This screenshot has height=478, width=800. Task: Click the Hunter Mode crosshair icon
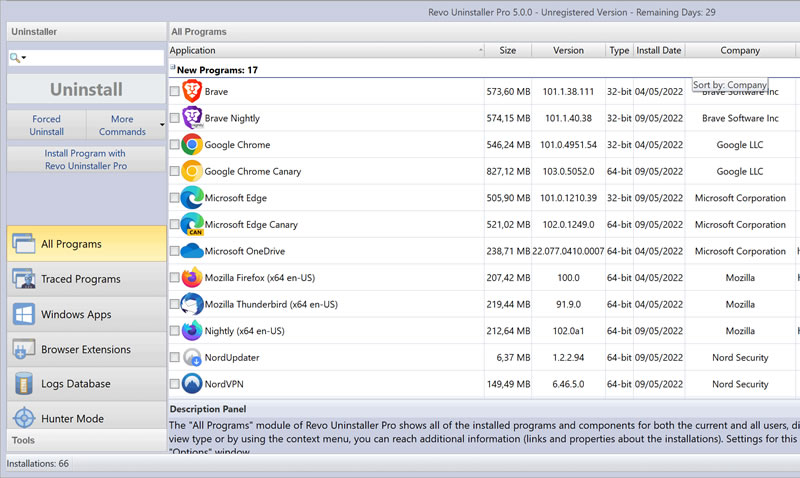point(23,418)
